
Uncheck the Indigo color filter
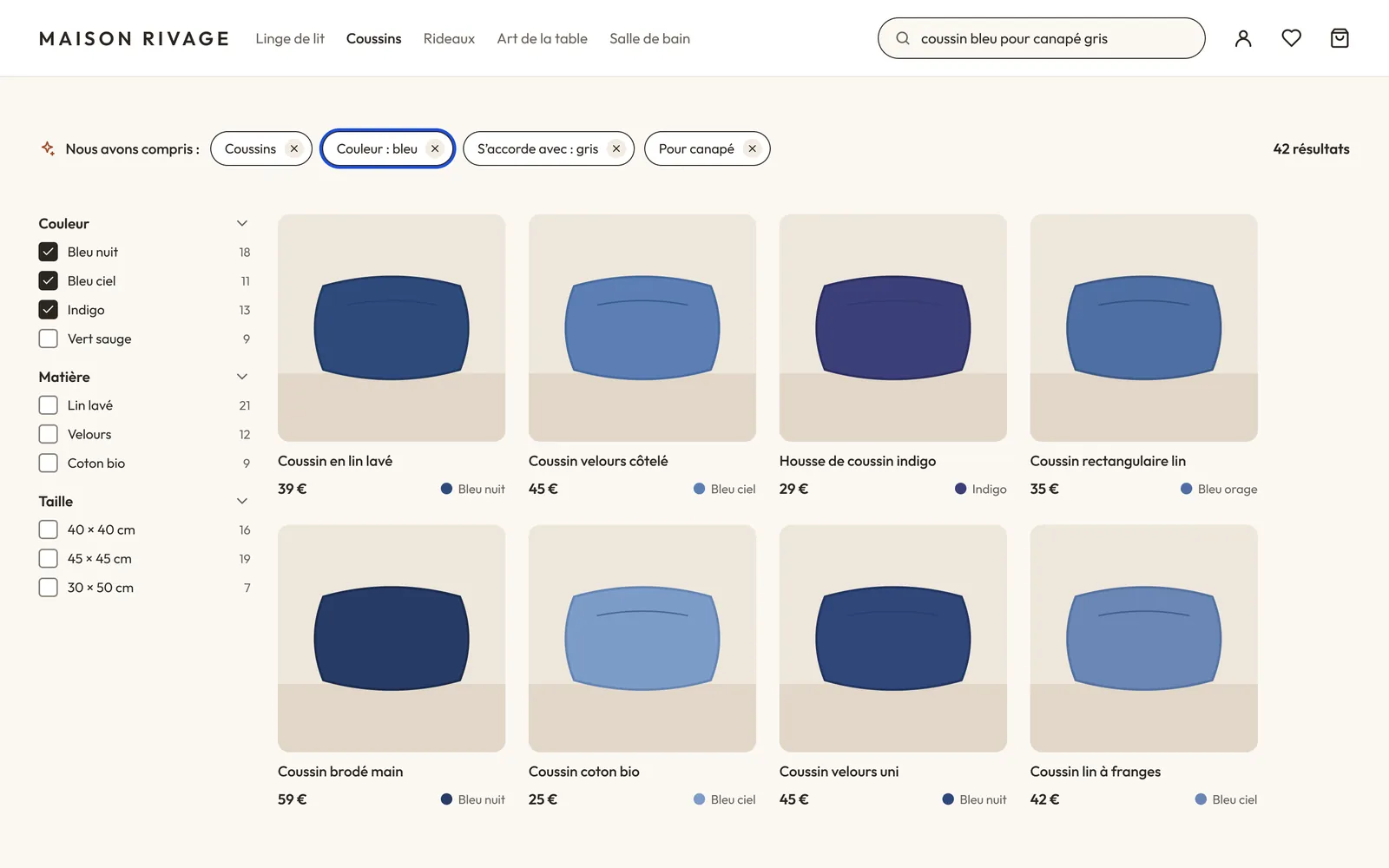[49, 310]
